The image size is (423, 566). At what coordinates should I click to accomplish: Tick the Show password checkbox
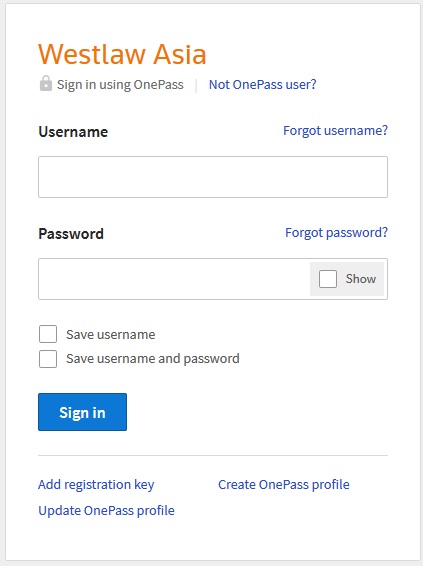[328, 279]
